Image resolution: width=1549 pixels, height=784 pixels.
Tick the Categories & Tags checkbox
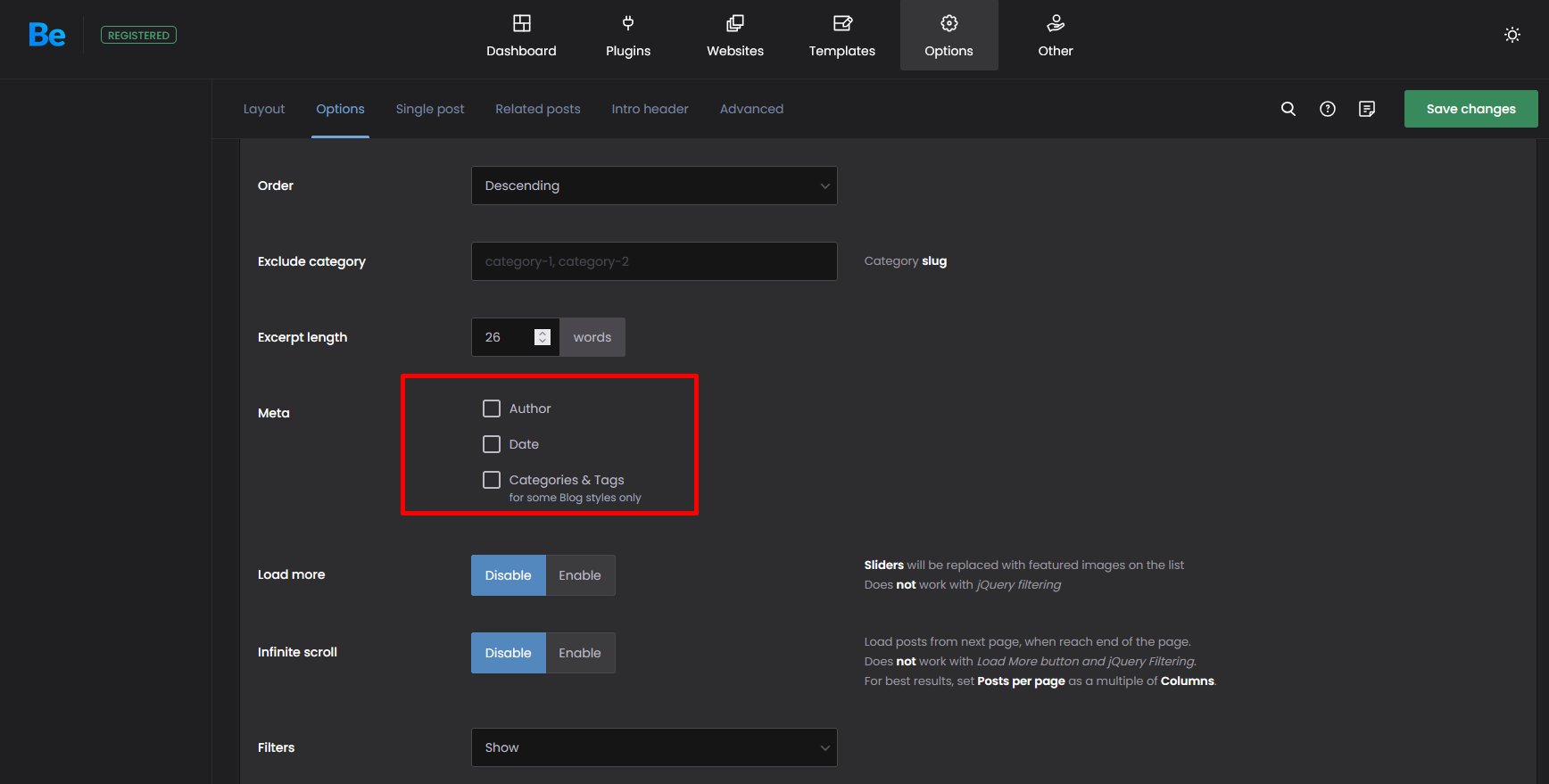coord(492,480)
